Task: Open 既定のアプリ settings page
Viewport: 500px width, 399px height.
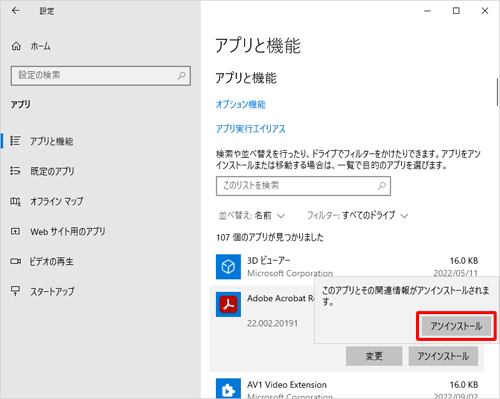Action: 52,171
